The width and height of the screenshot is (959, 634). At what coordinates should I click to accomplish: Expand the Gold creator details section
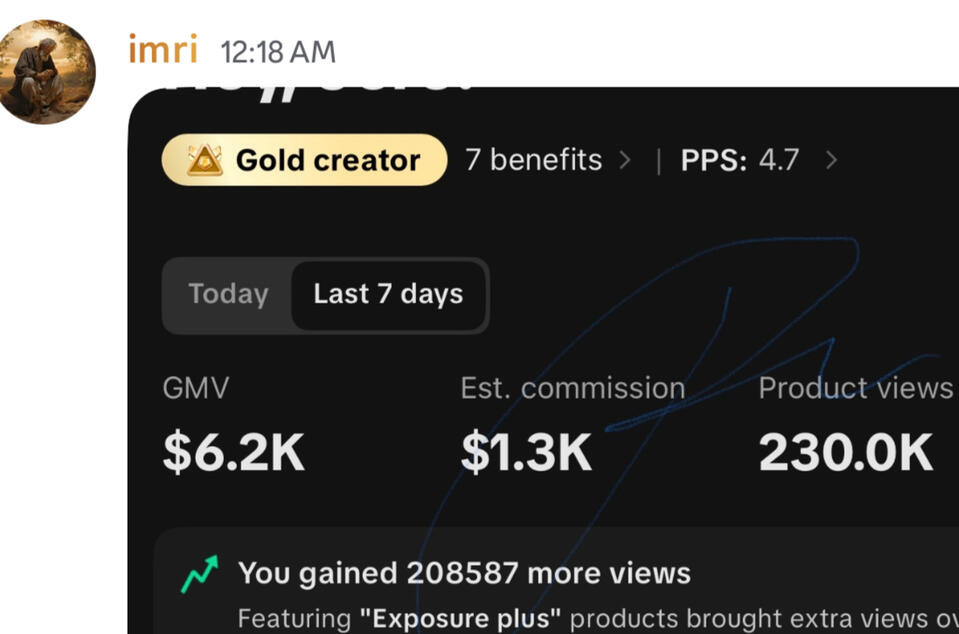(x=302, y=159)
